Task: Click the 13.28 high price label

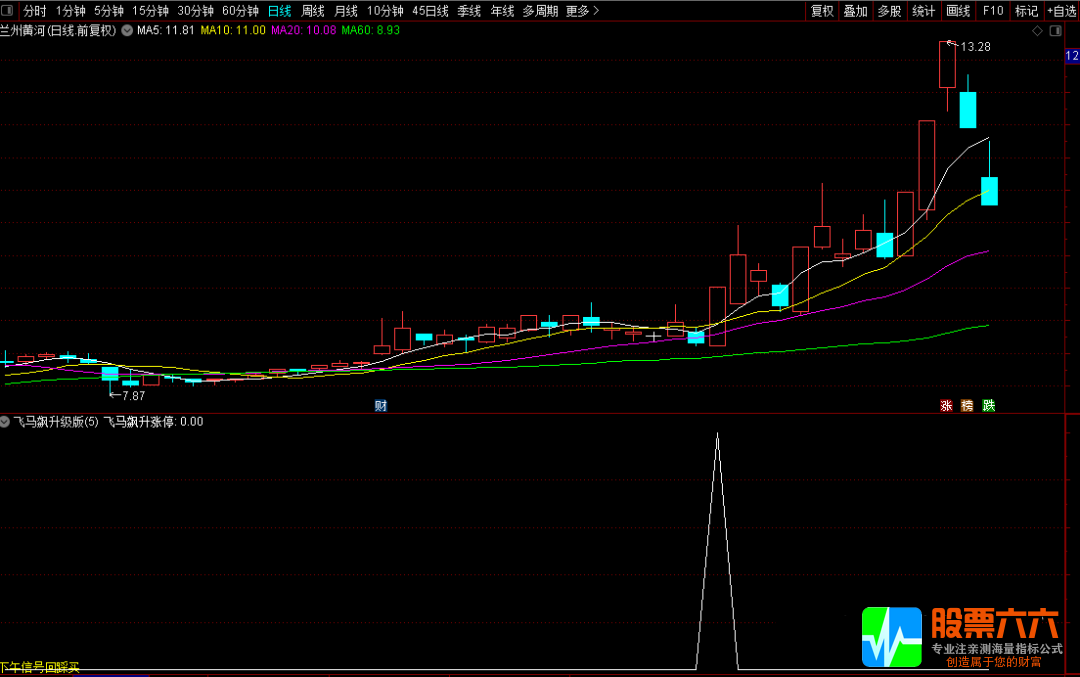Action: [975, 47]
